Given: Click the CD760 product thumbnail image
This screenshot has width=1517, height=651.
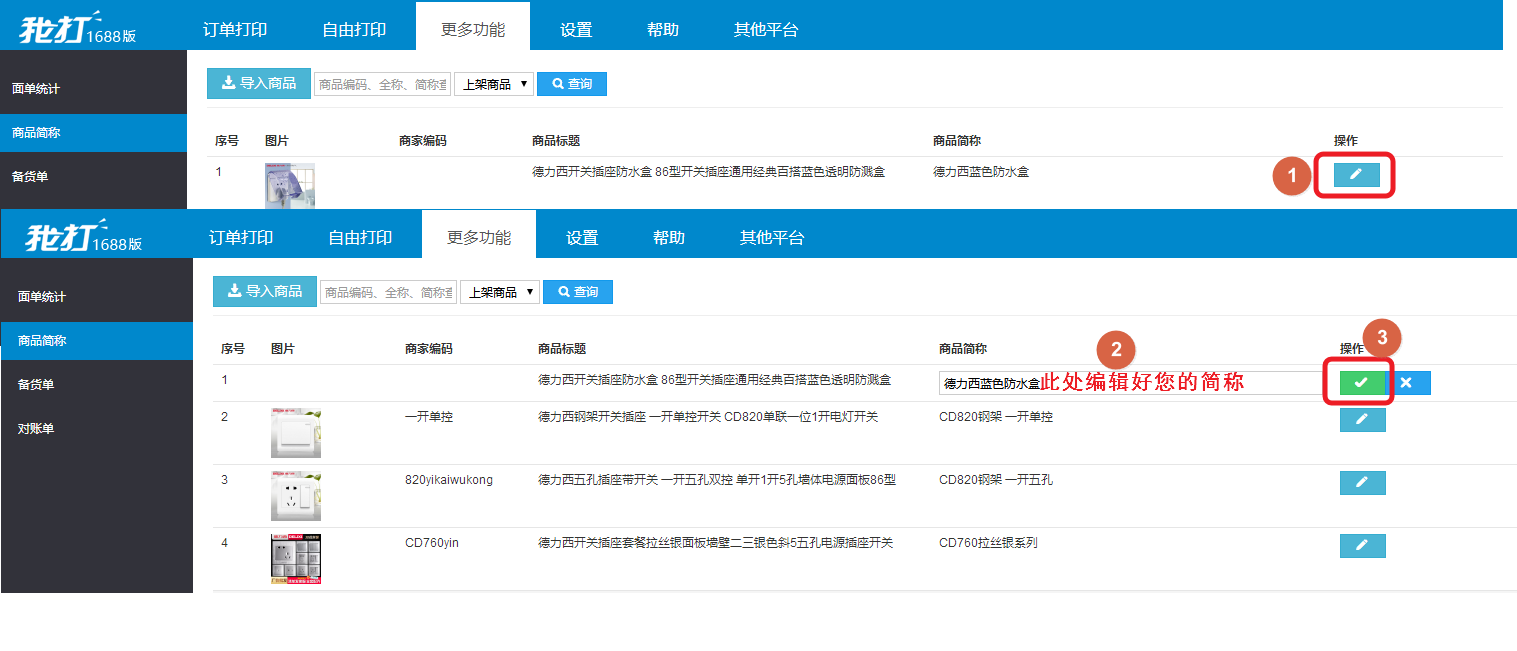Looking at the screenshot, I should (296, 558).
